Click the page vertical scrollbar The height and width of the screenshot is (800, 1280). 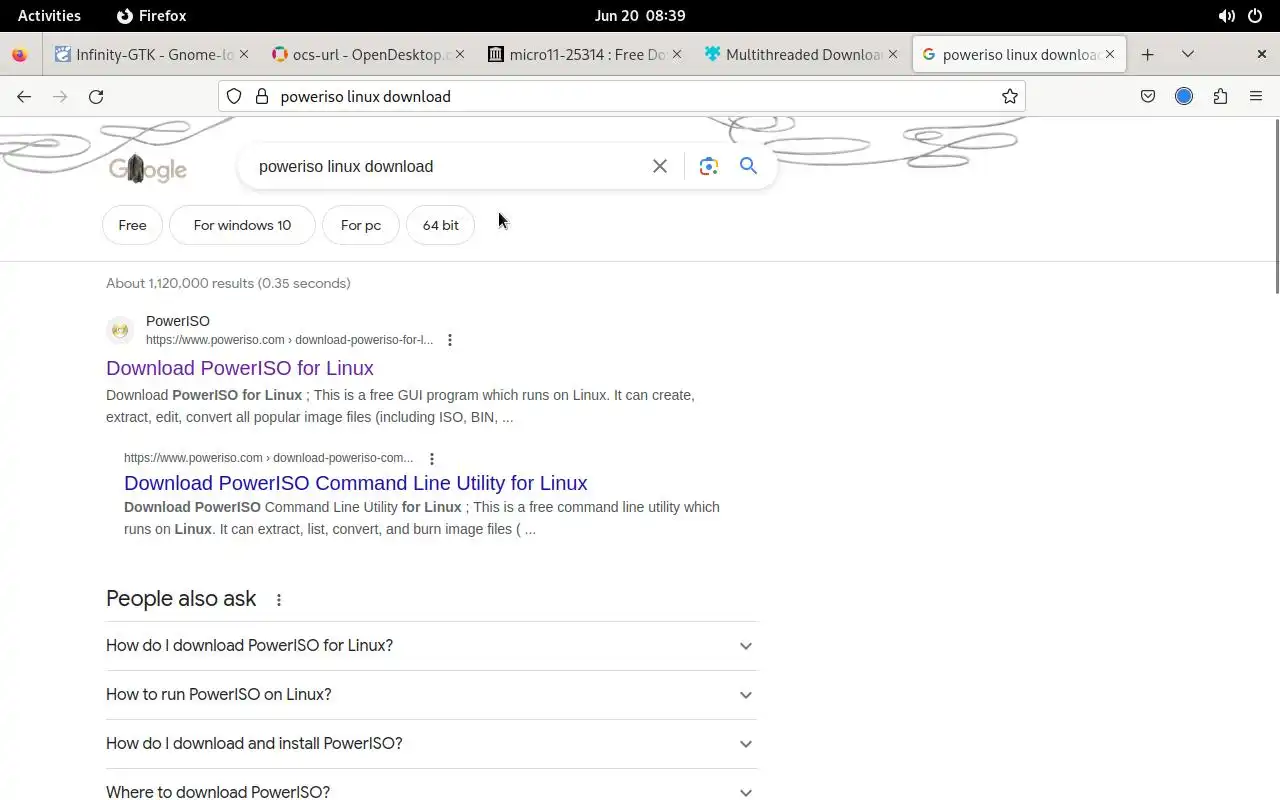click(1275, 206)
